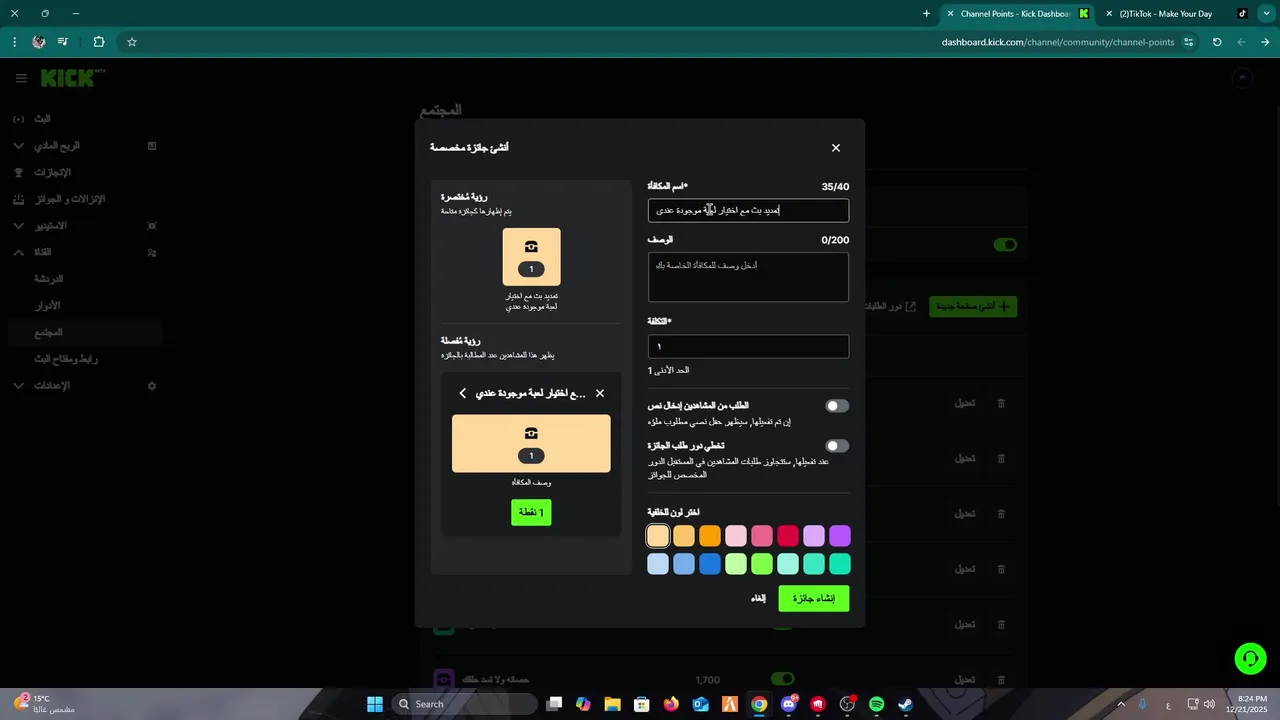Open Windows Start menu
The image size is (1280, 720).
pyautogui.click(x=375, y=704)
